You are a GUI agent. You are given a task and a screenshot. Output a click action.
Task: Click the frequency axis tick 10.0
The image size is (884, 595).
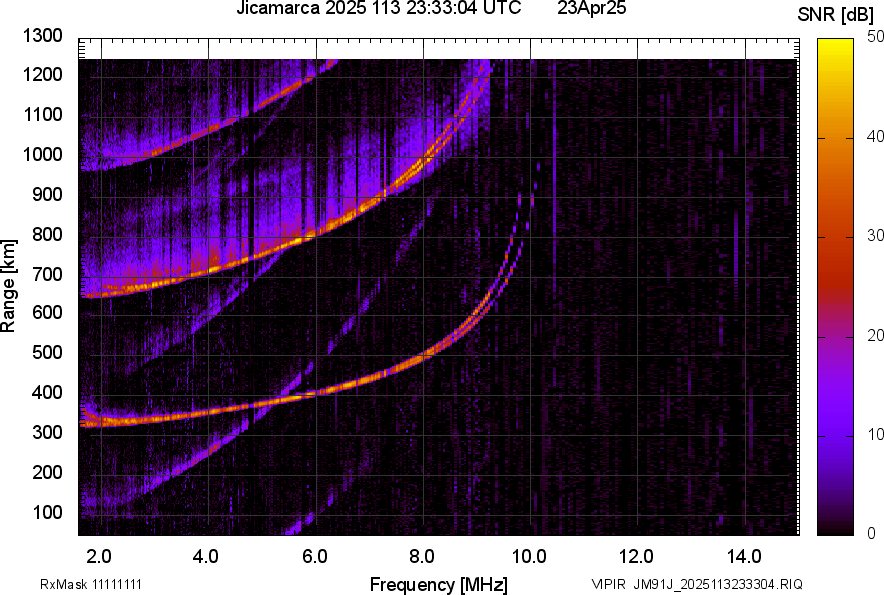[529, 556]
